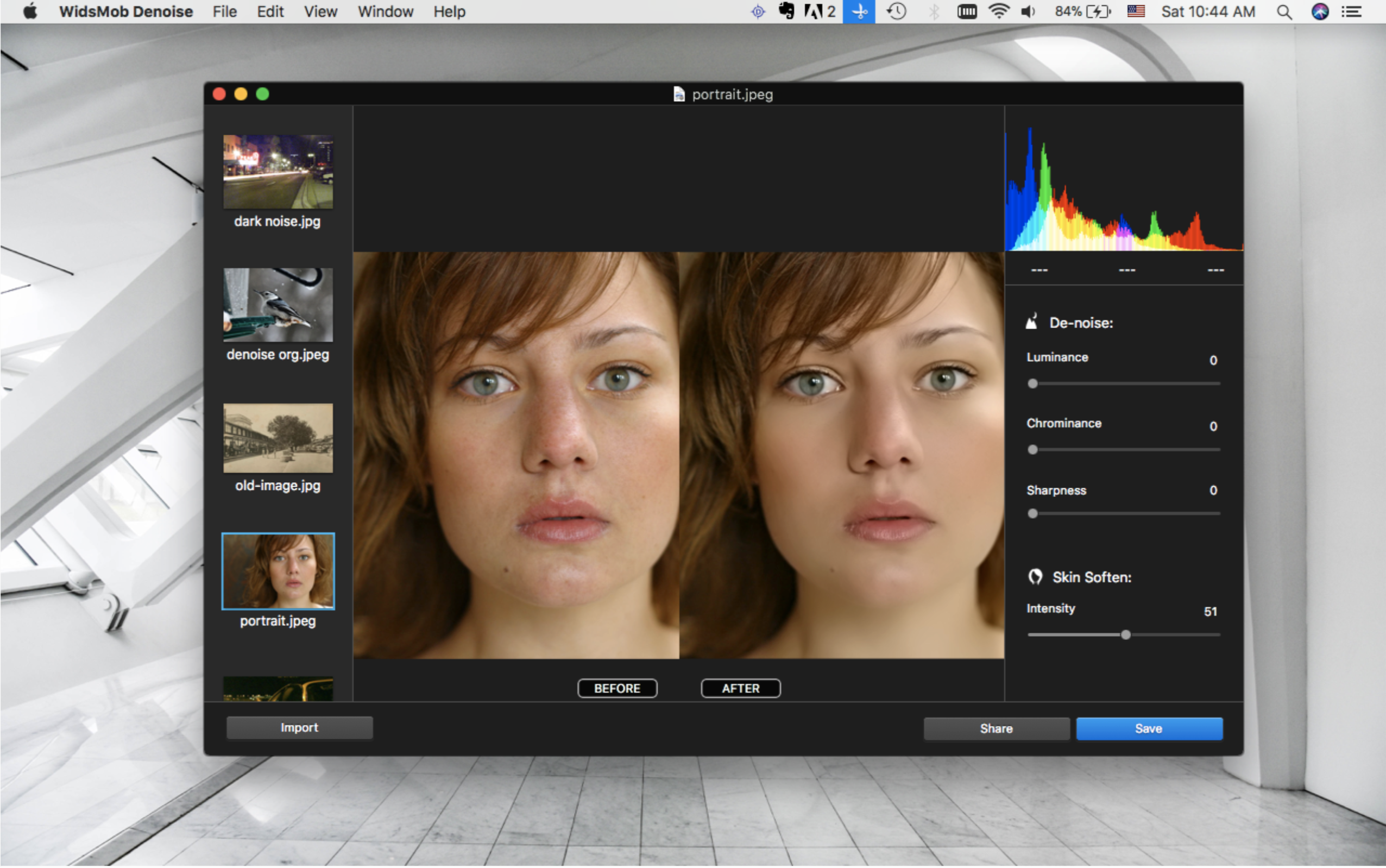Open Siri from the menu bar
Image resolution: width=1386 pixels, height=868 pixels.
[x=1319, y=12]
